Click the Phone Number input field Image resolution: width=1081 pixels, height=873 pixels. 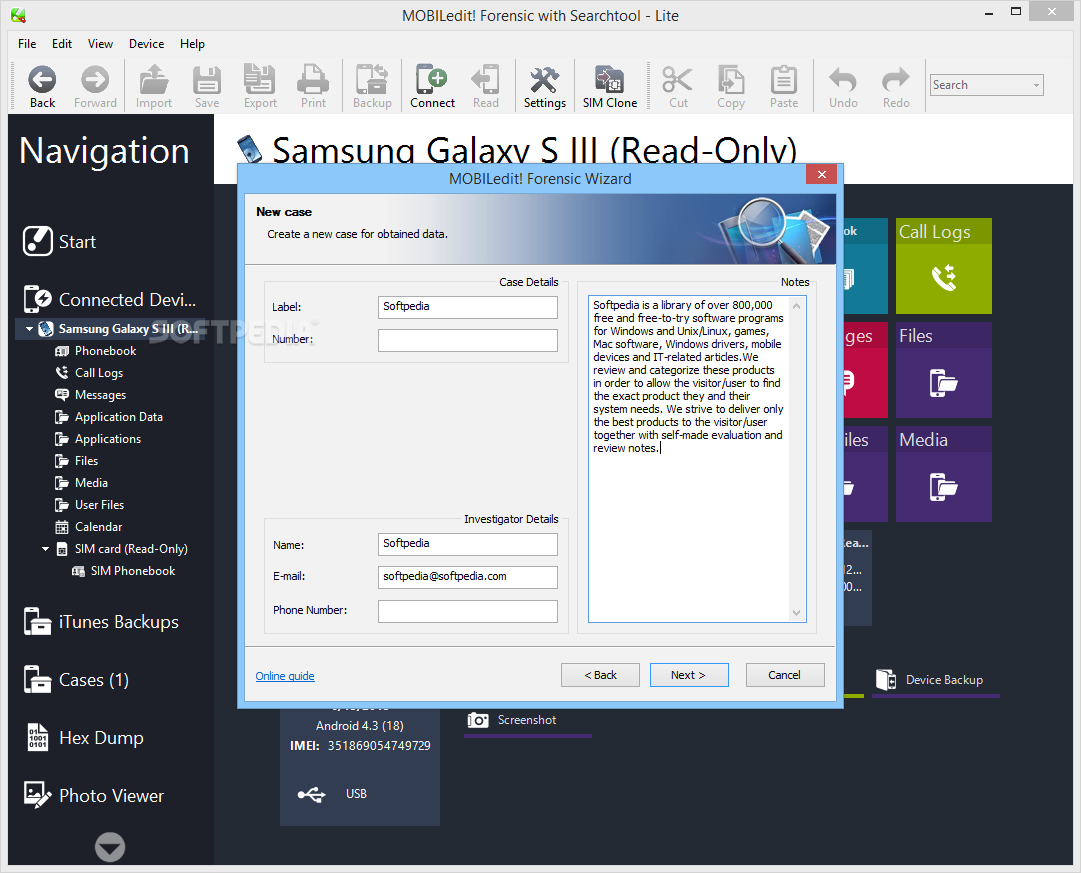(x=467, y=611)
